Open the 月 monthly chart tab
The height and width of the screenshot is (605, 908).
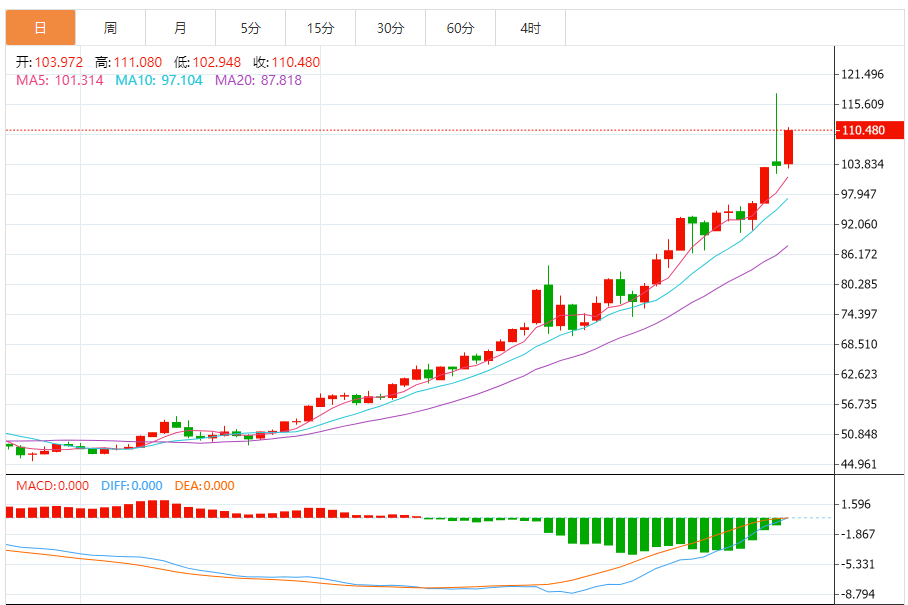coord(180,28)
